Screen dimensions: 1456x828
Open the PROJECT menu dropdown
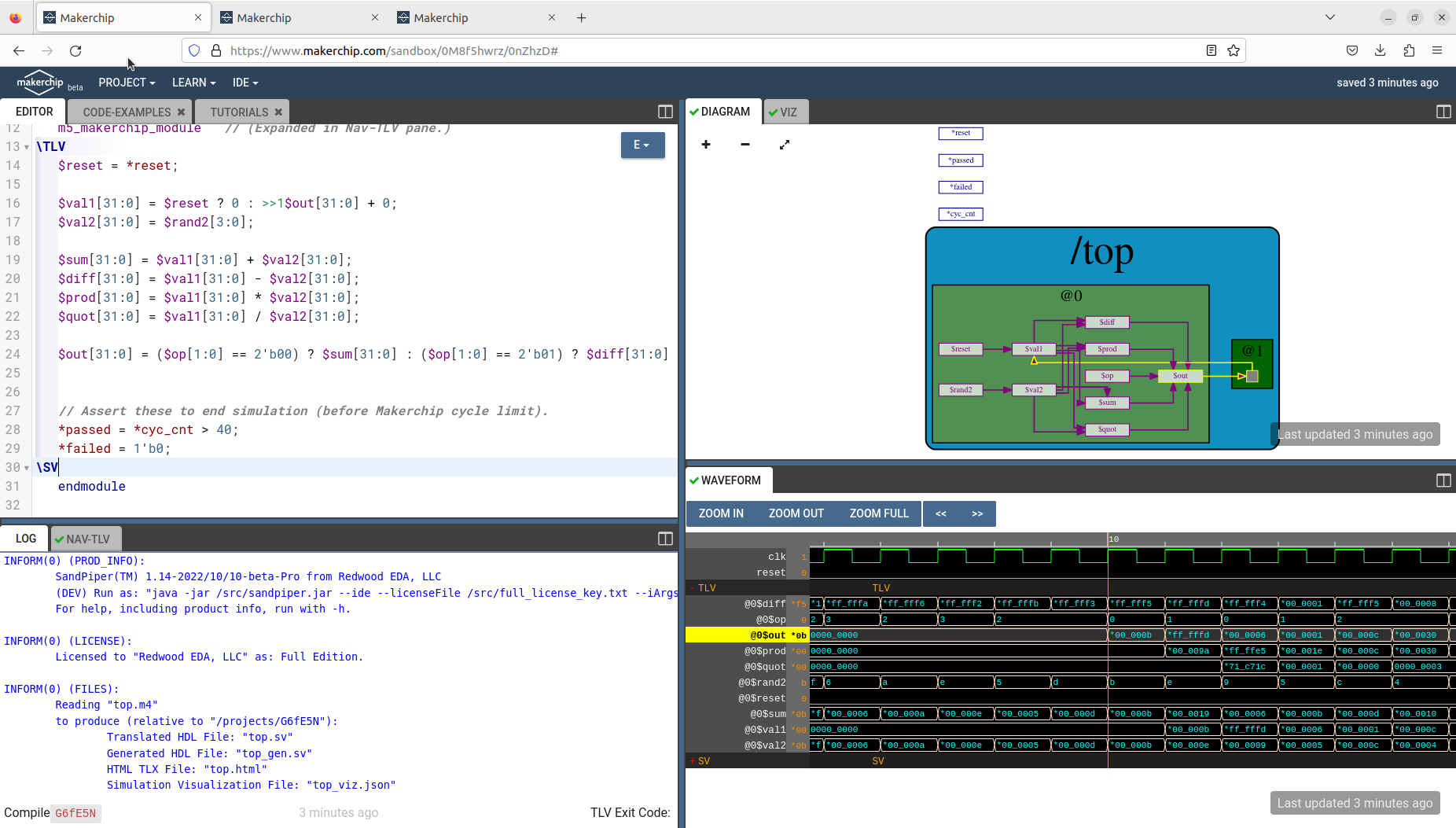(126, 82)
